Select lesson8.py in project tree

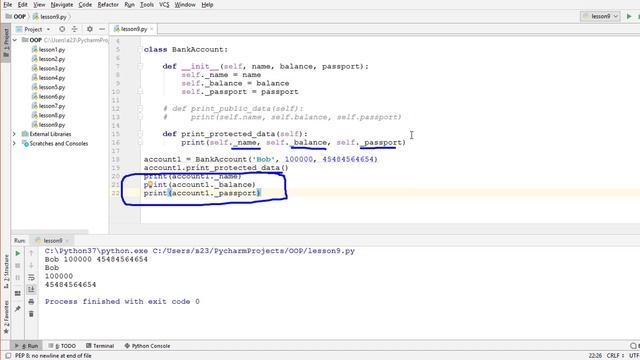point(49,115)
